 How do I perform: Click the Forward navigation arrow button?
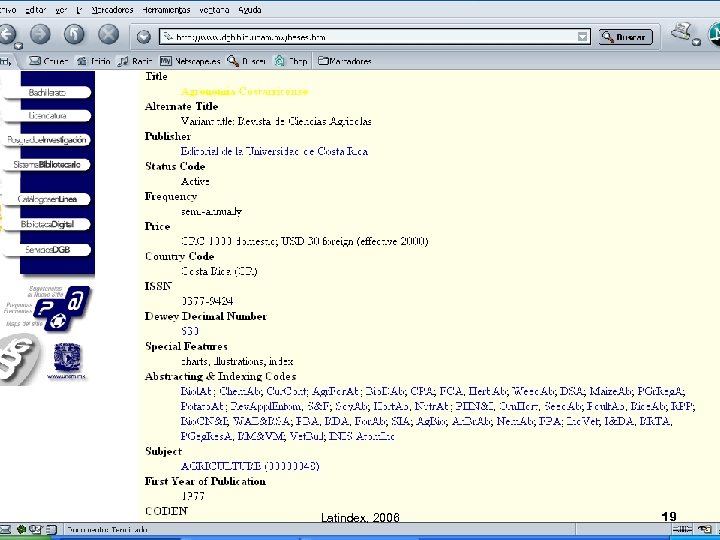(x=40, y=34)
